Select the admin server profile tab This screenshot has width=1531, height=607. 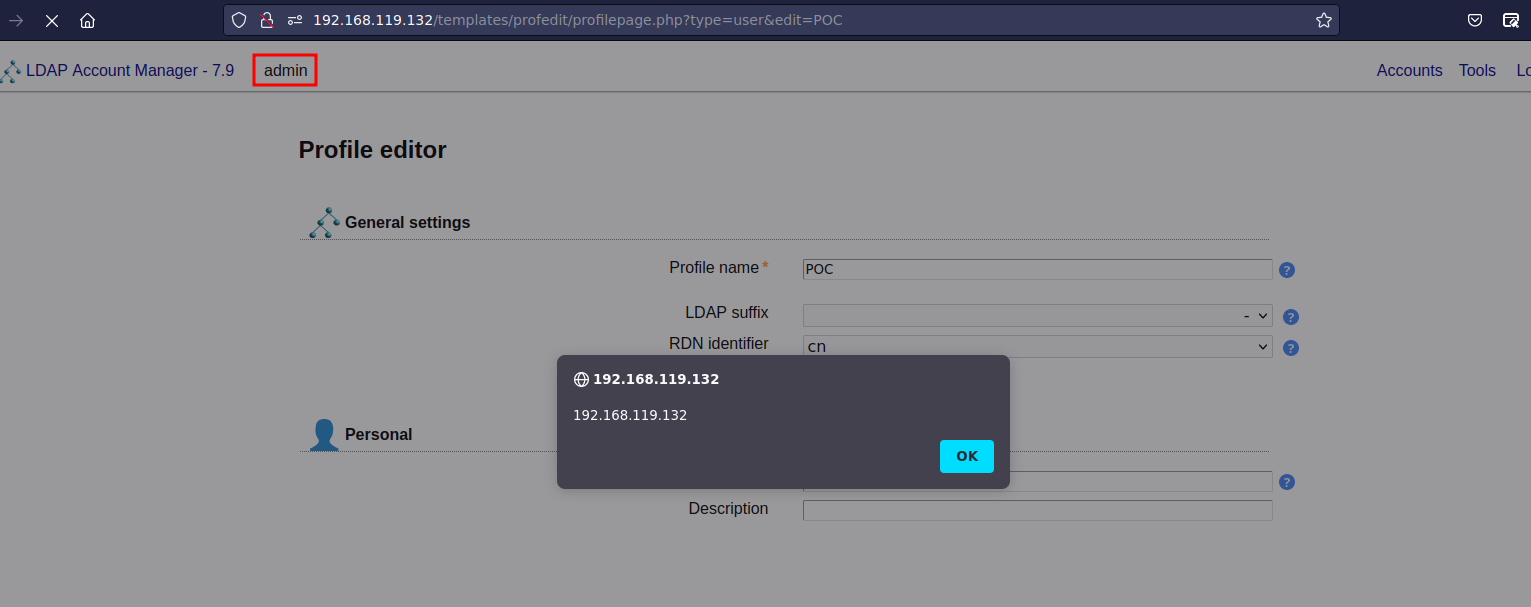(x=284, y=70)
